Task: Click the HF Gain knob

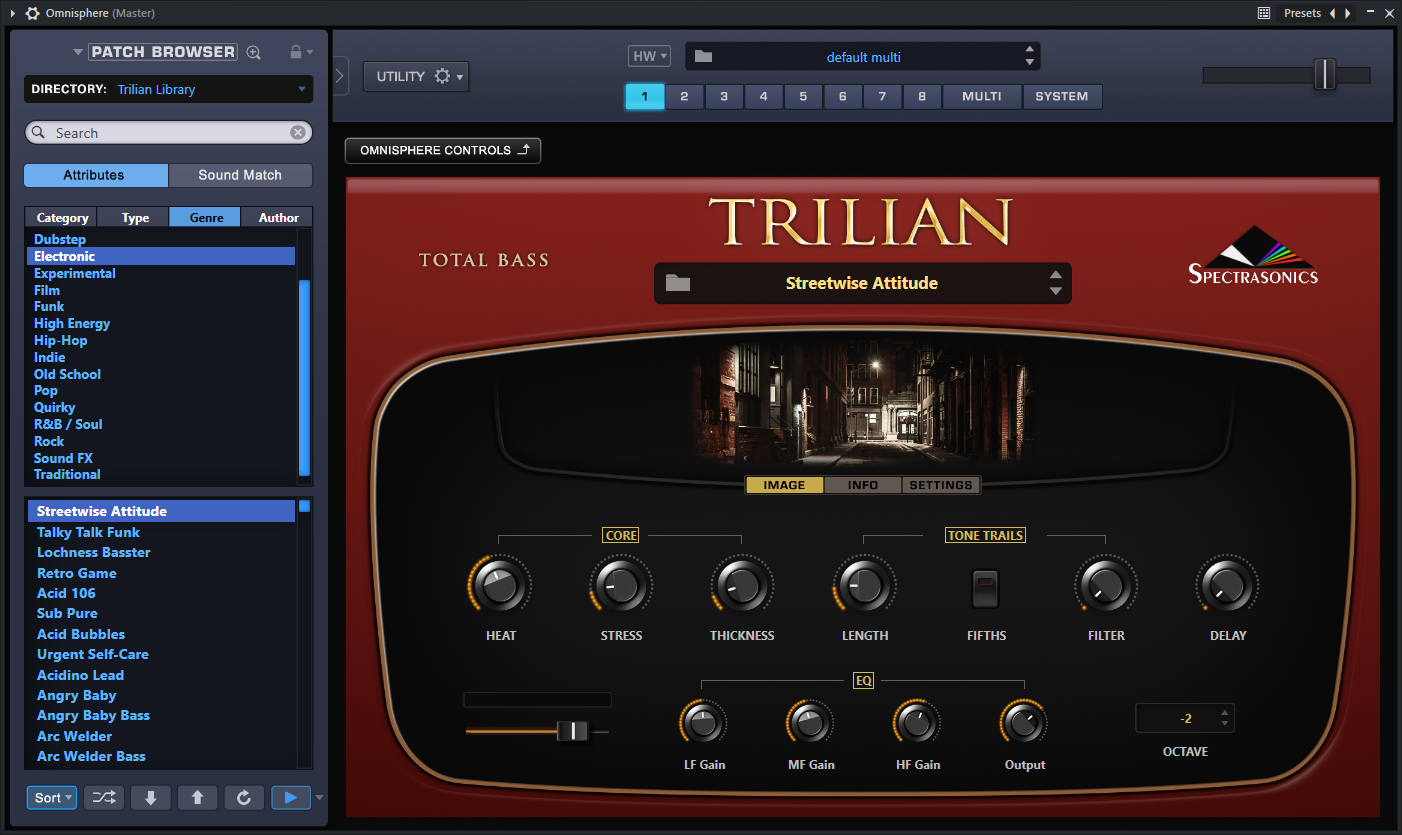Action: (916, 721)
